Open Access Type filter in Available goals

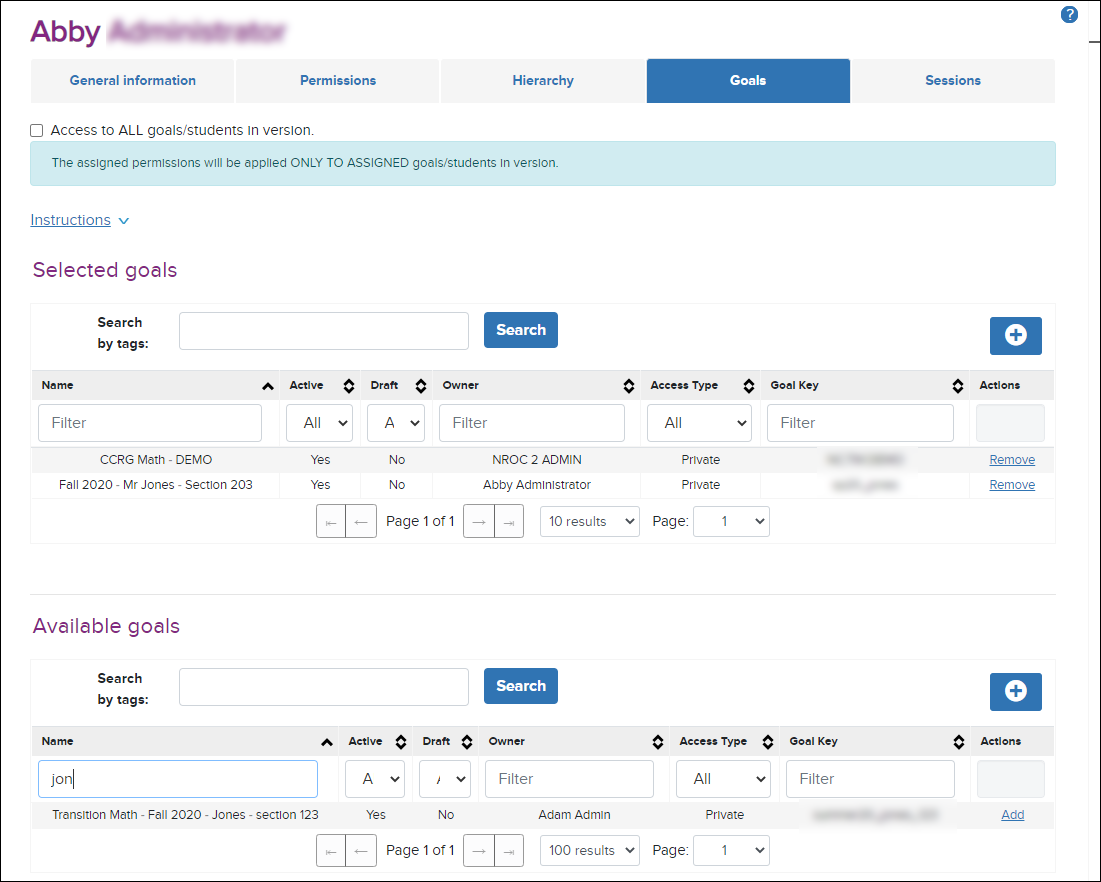[723, 779]
